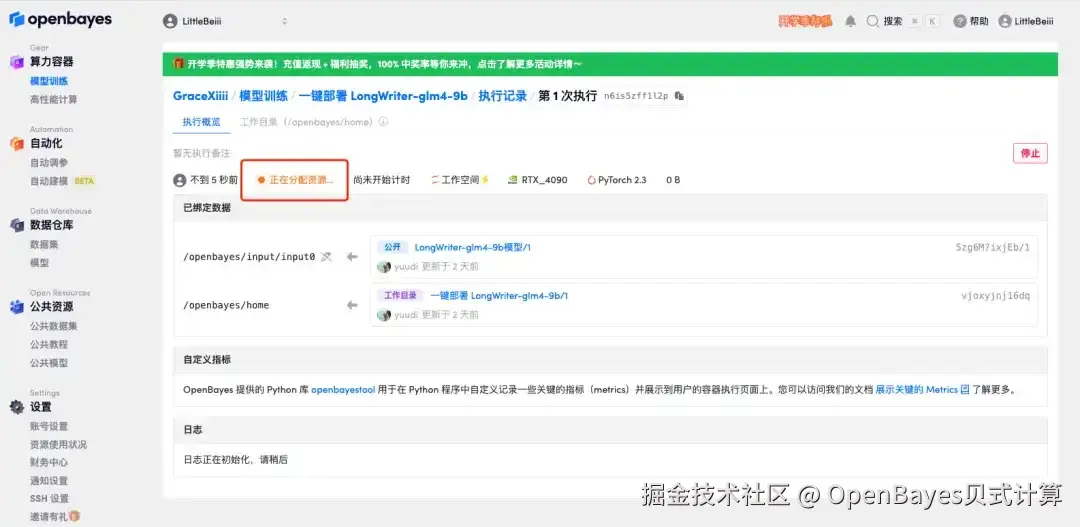
Task: Open 公共教程 in the sidebar
Action: click(49, 344)
